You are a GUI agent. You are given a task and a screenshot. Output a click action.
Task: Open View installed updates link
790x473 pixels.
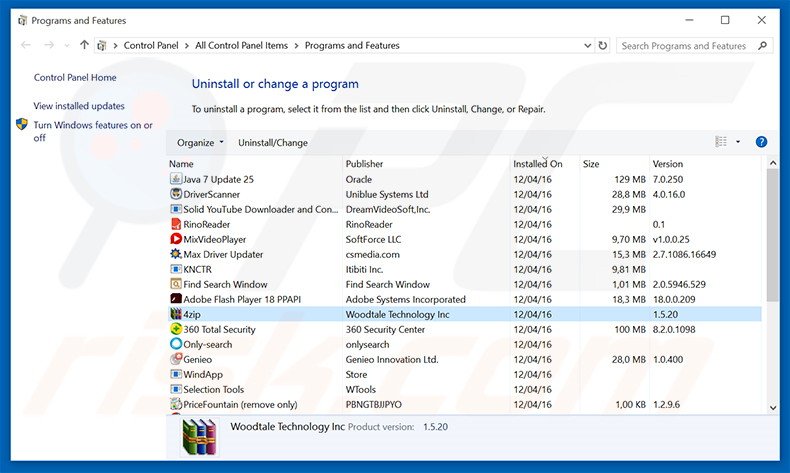(79, 106)
